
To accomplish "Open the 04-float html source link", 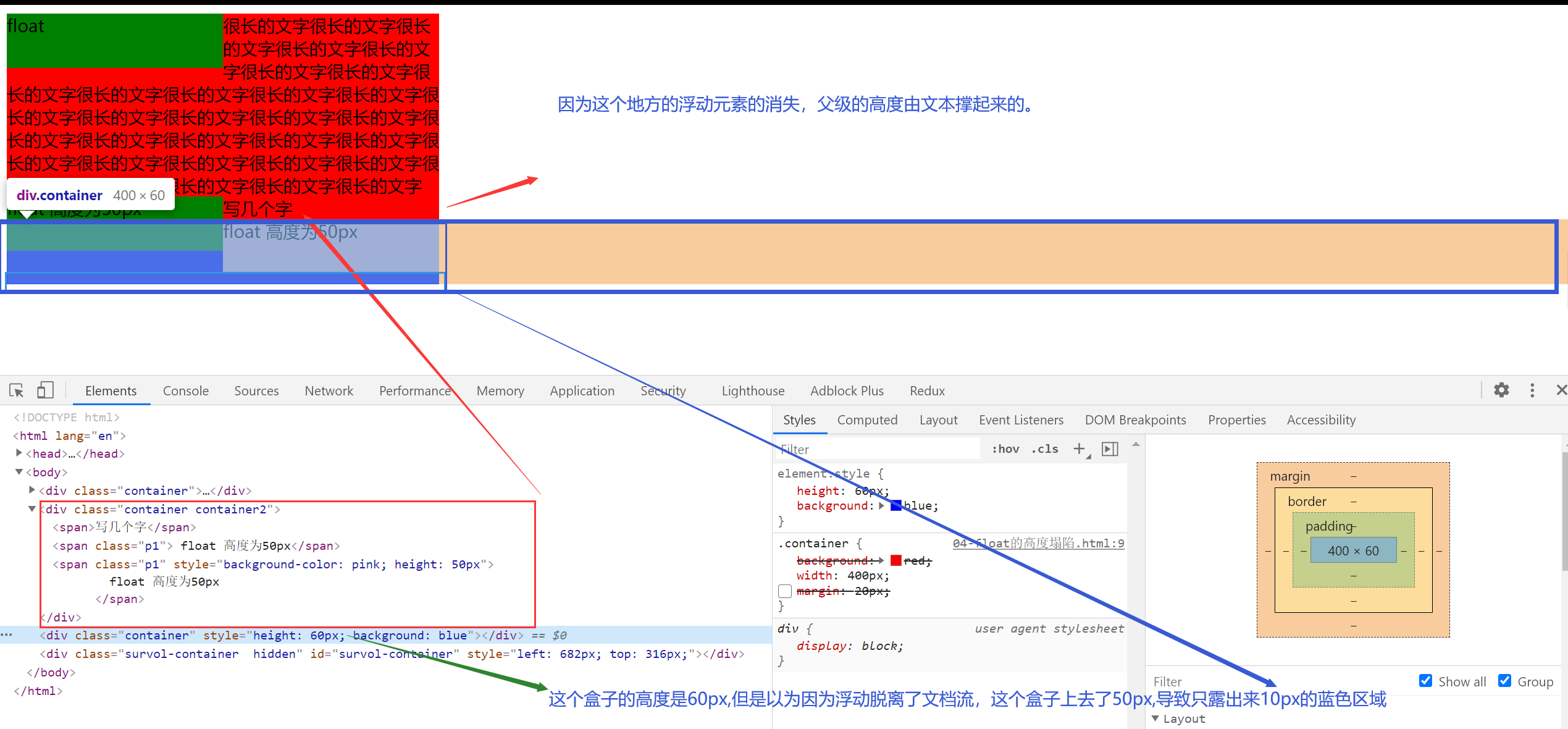I will (x=1038, y=544).
